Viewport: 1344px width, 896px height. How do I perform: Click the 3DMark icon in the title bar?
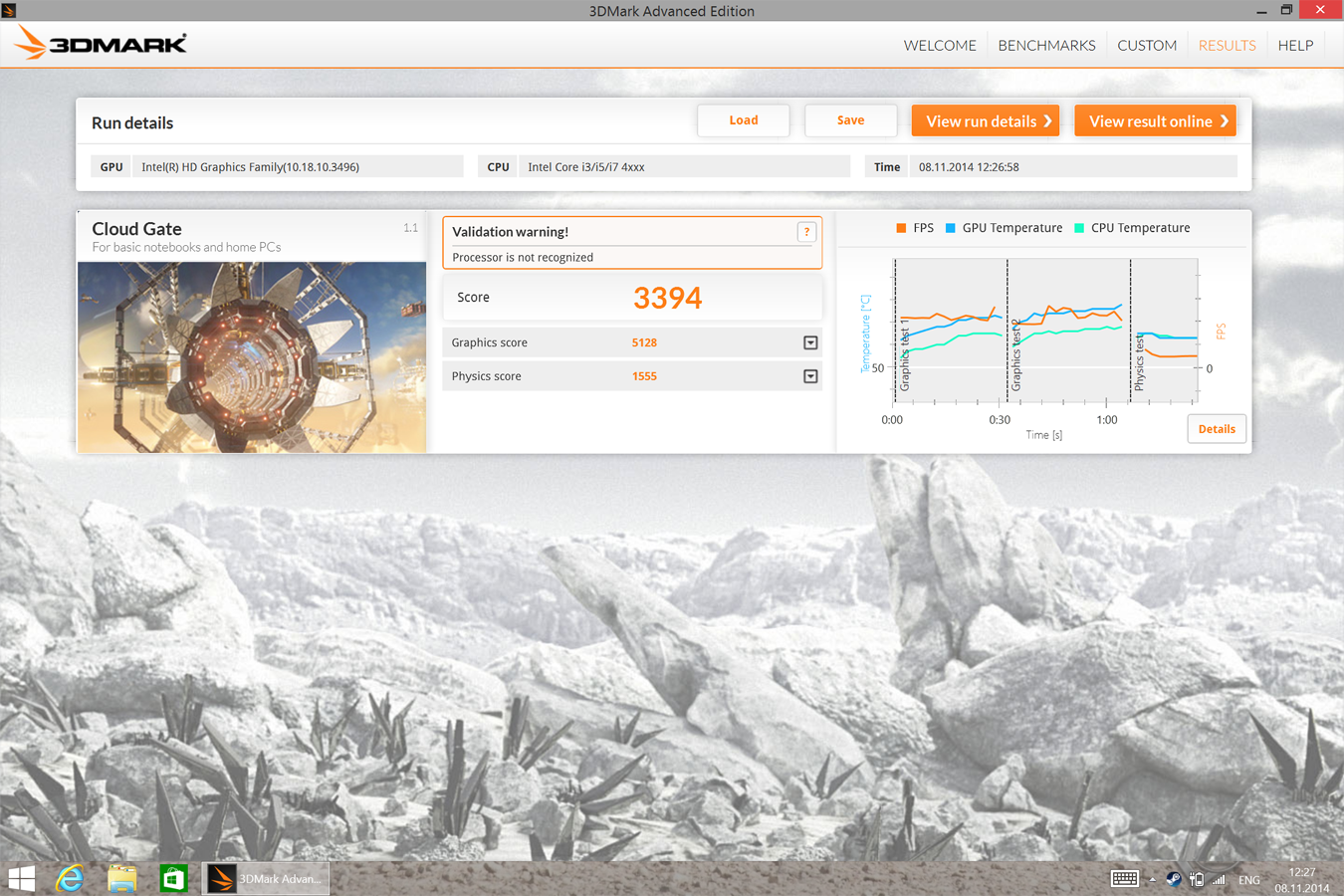[9, 10]
